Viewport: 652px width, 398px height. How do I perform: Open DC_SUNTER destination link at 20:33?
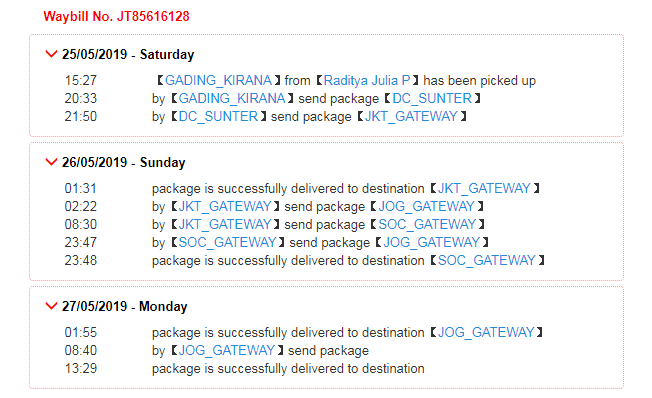point(432,99)
